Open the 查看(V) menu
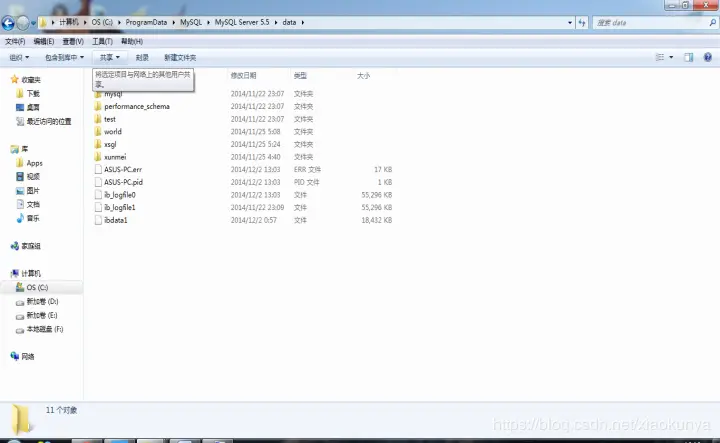Image resolution: width=720 pixels, height=443 pixels. coord(73,41)
